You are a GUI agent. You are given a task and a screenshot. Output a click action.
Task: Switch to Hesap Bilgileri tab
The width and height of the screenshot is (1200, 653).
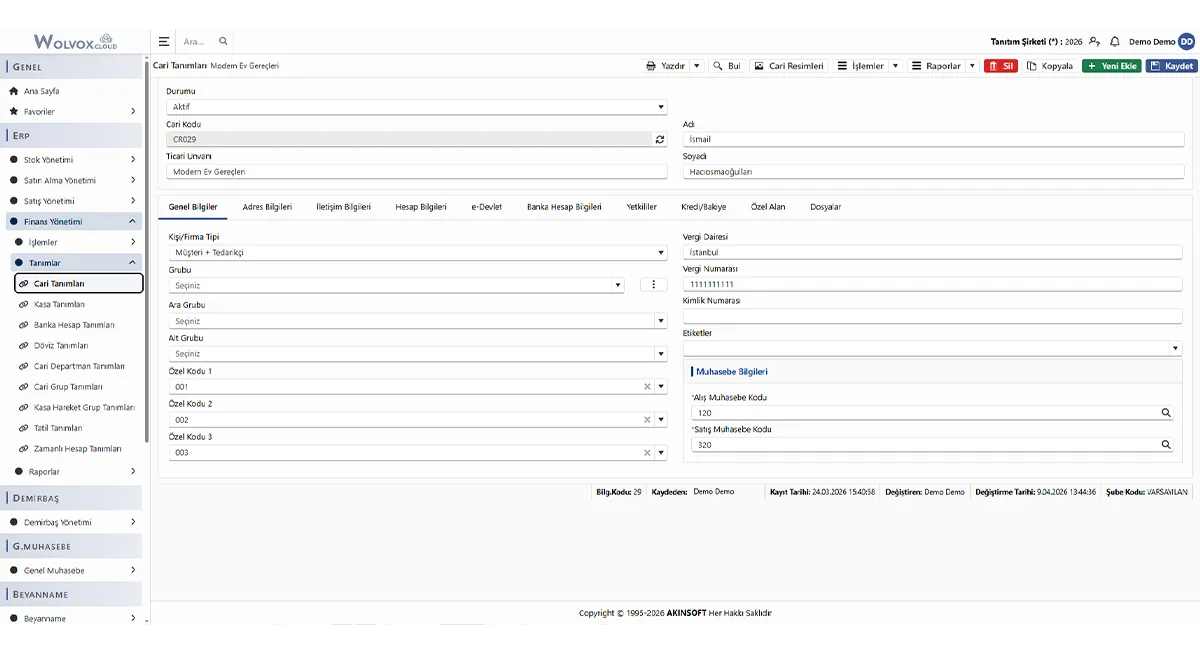(x=421, y=207)
